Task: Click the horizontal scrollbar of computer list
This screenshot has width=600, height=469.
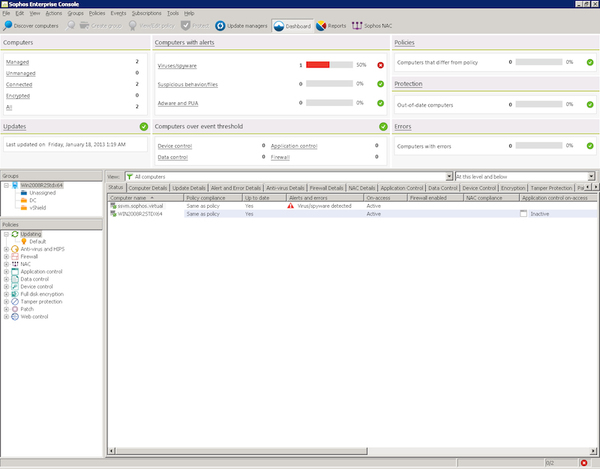Action: [x=241, y=451]
